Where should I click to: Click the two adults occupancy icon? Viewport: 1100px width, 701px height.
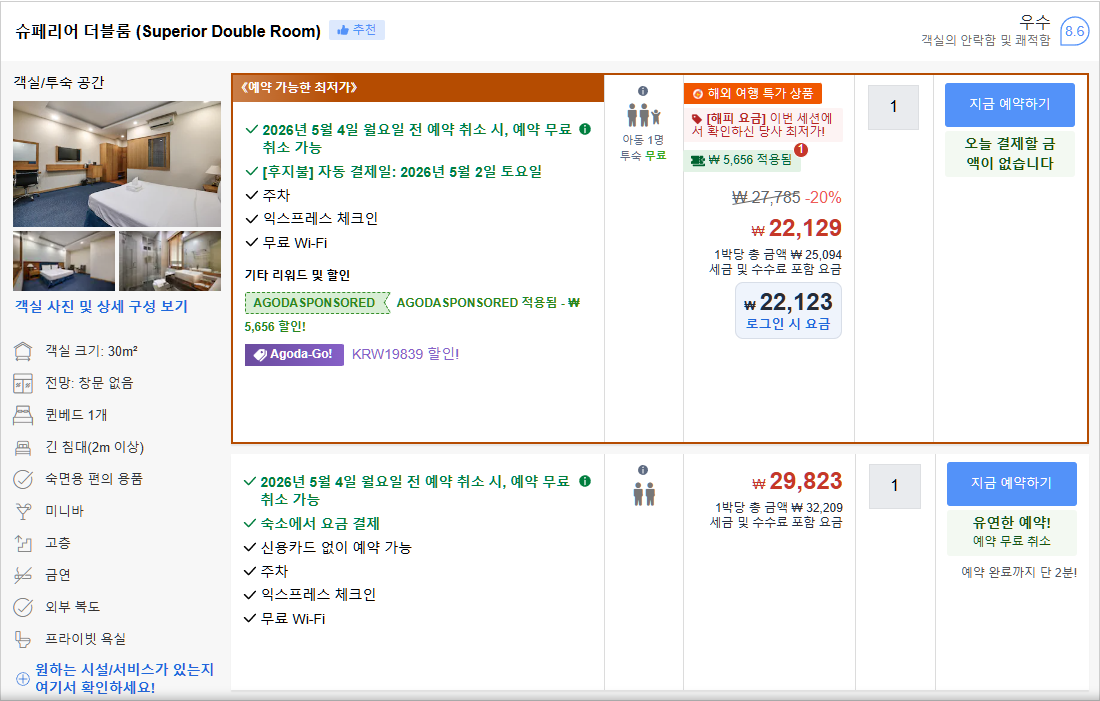coord(644,494)
